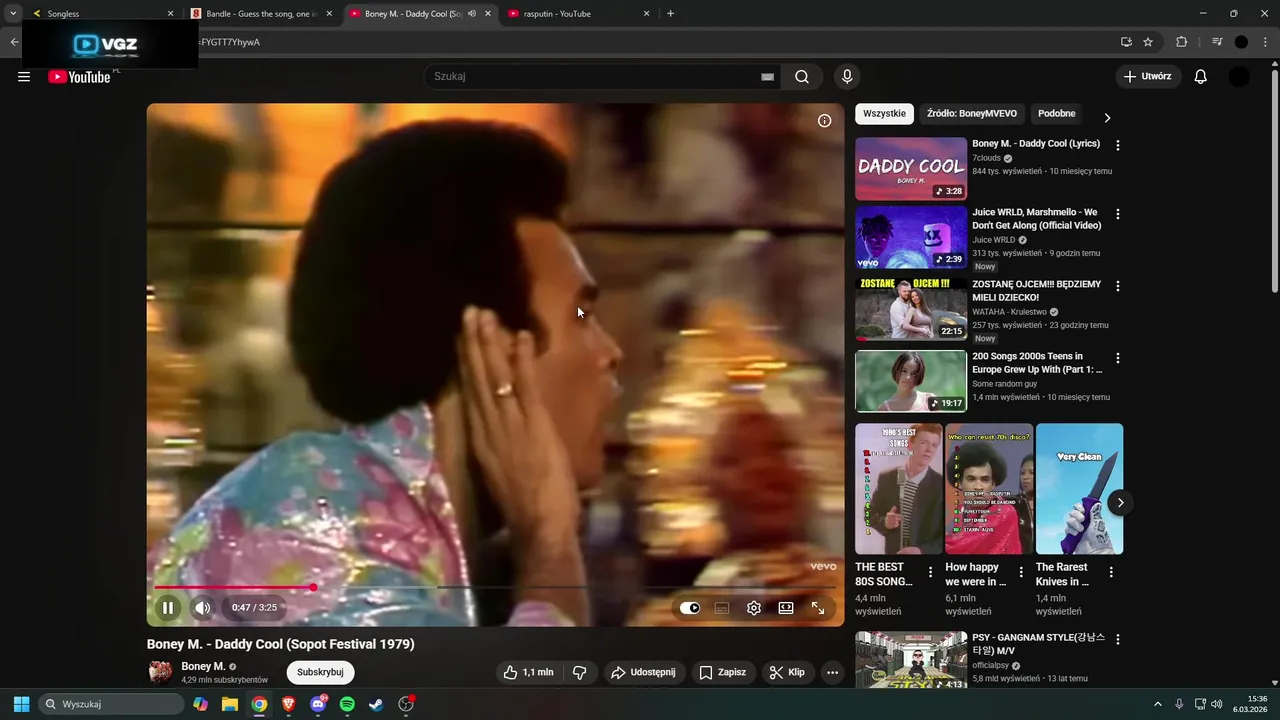Open options for How happy we were short
This screenshot has height=720, width=1280.
point(1021,573)
